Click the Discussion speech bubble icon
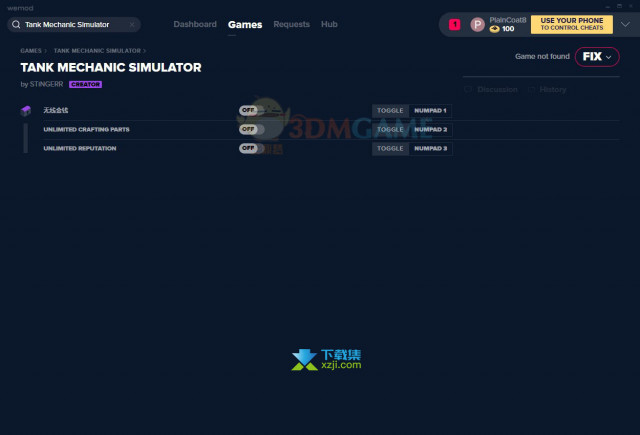640x435 pixels. tap(468, 89)
